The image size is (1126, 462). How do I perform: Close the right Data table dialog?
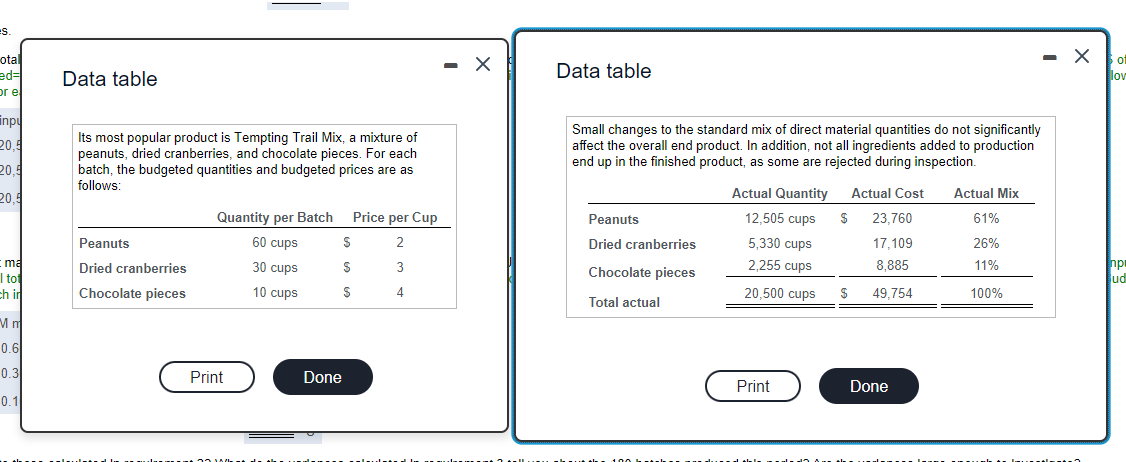click(1082, 55)
